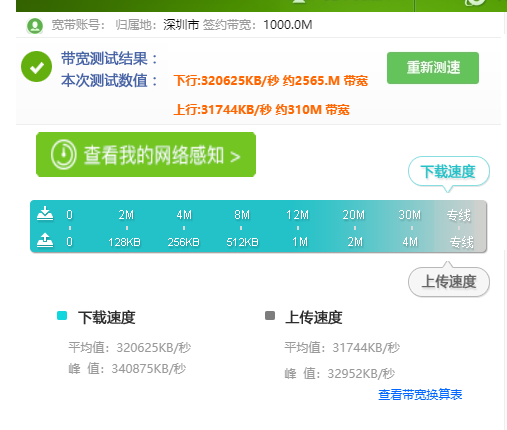This screenshot has height=430, width=507.
Task: Click the orange 下行 download result text
Action: [x=271, y=81]
